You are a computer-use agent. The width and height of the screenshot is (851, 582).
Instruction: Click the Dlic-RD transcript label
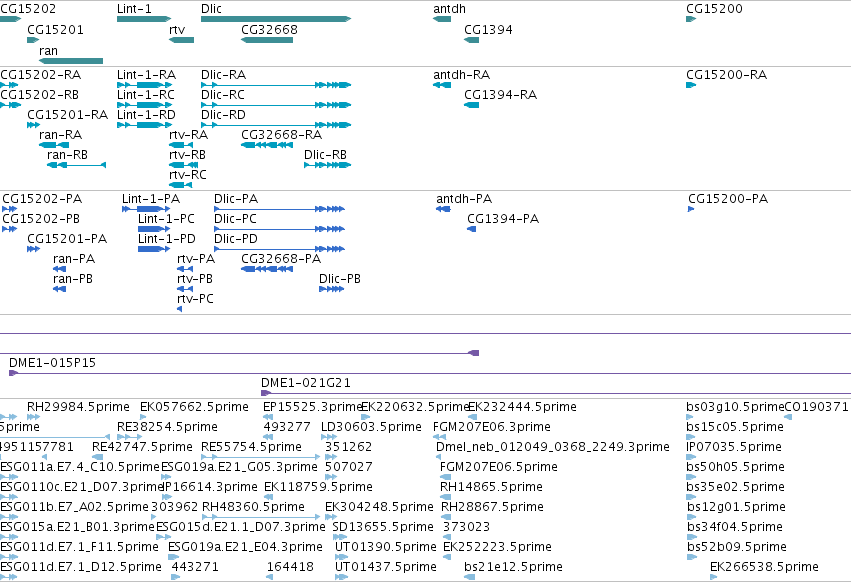223,115
